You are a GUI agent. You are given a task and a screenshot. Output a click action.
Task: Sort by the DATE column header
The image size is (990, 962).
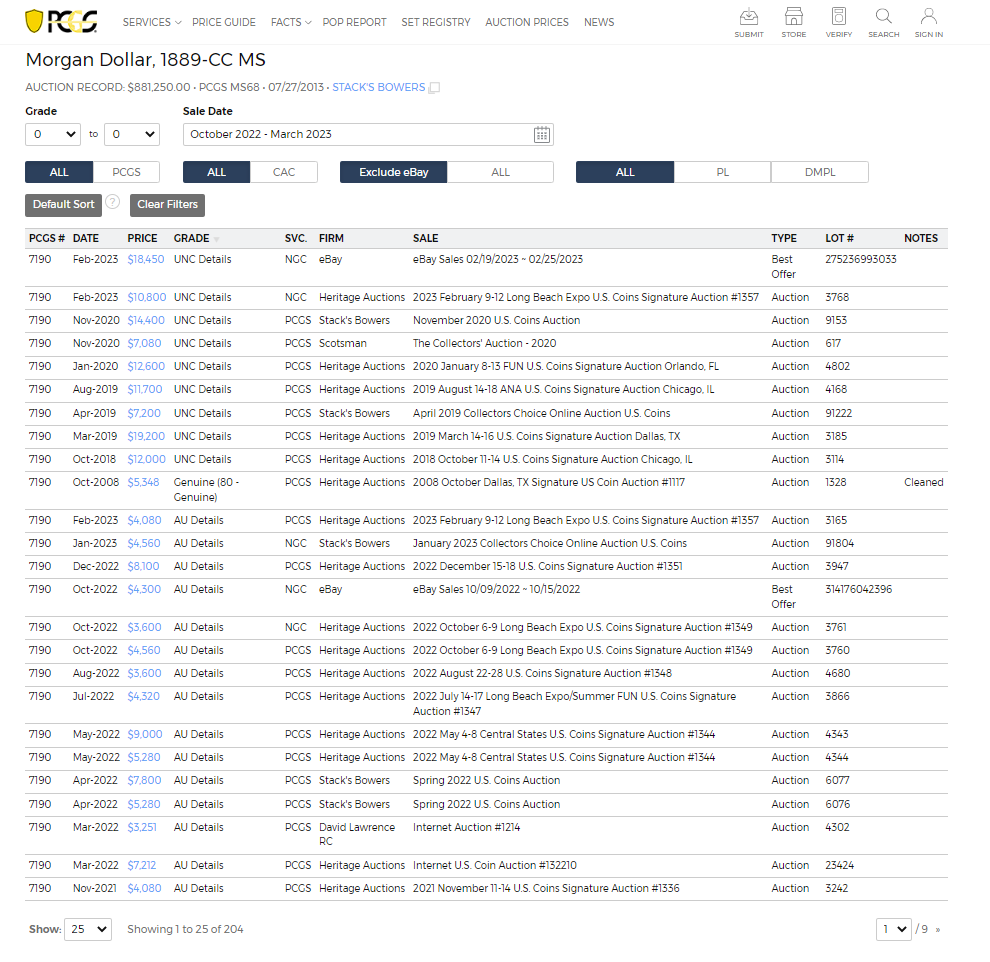point(85,239)
